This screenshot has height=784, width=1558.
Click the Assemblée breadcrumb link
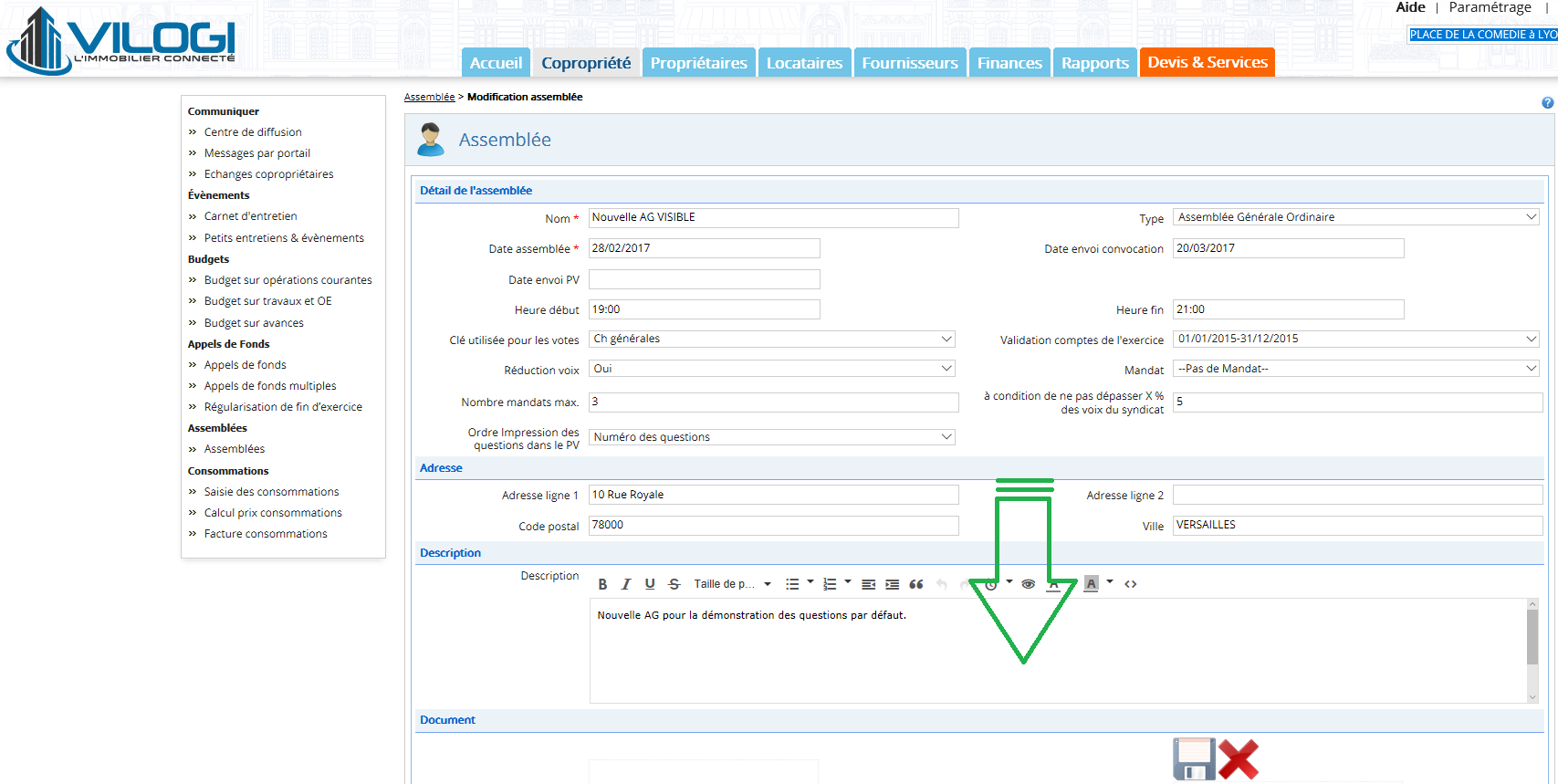coord(429,97)
